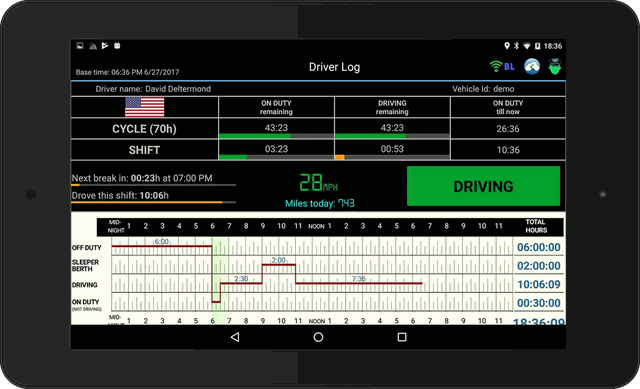Viewport: 640px width, 389px height.
Task: Select the DRIVING graph row label
Action: (x=84, y=285)
